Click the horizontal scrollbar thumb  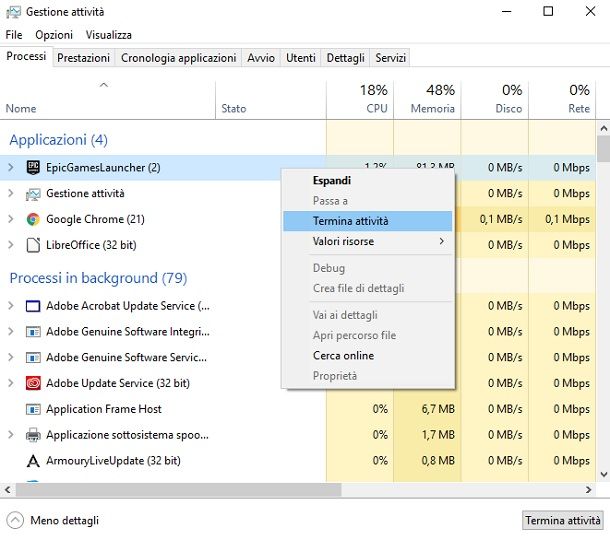pos(178,489)
